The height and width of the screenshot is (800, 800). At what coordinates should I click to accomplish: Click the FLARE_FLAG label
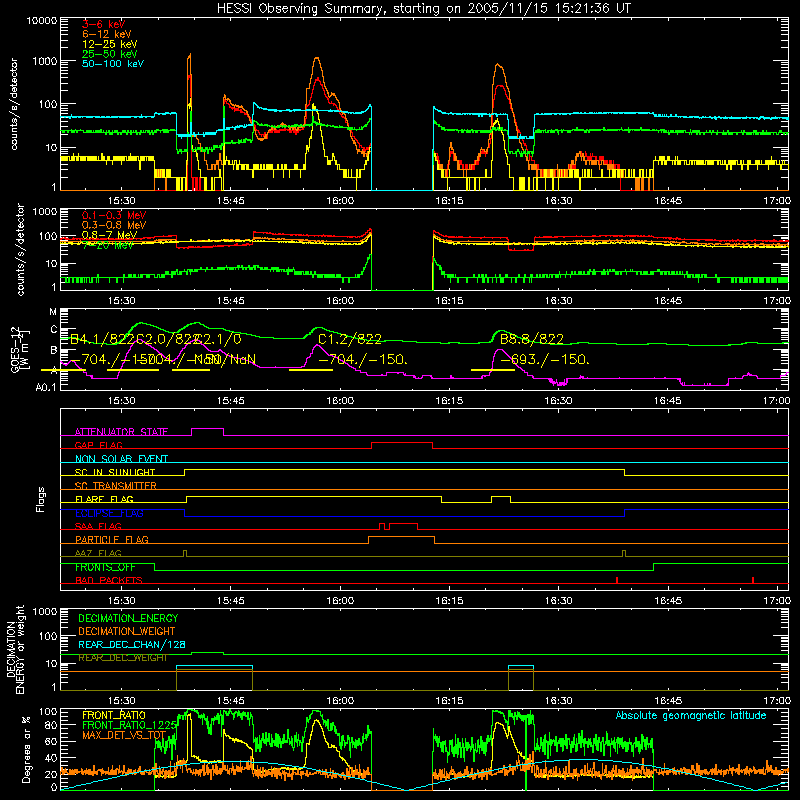coord(104,499)
